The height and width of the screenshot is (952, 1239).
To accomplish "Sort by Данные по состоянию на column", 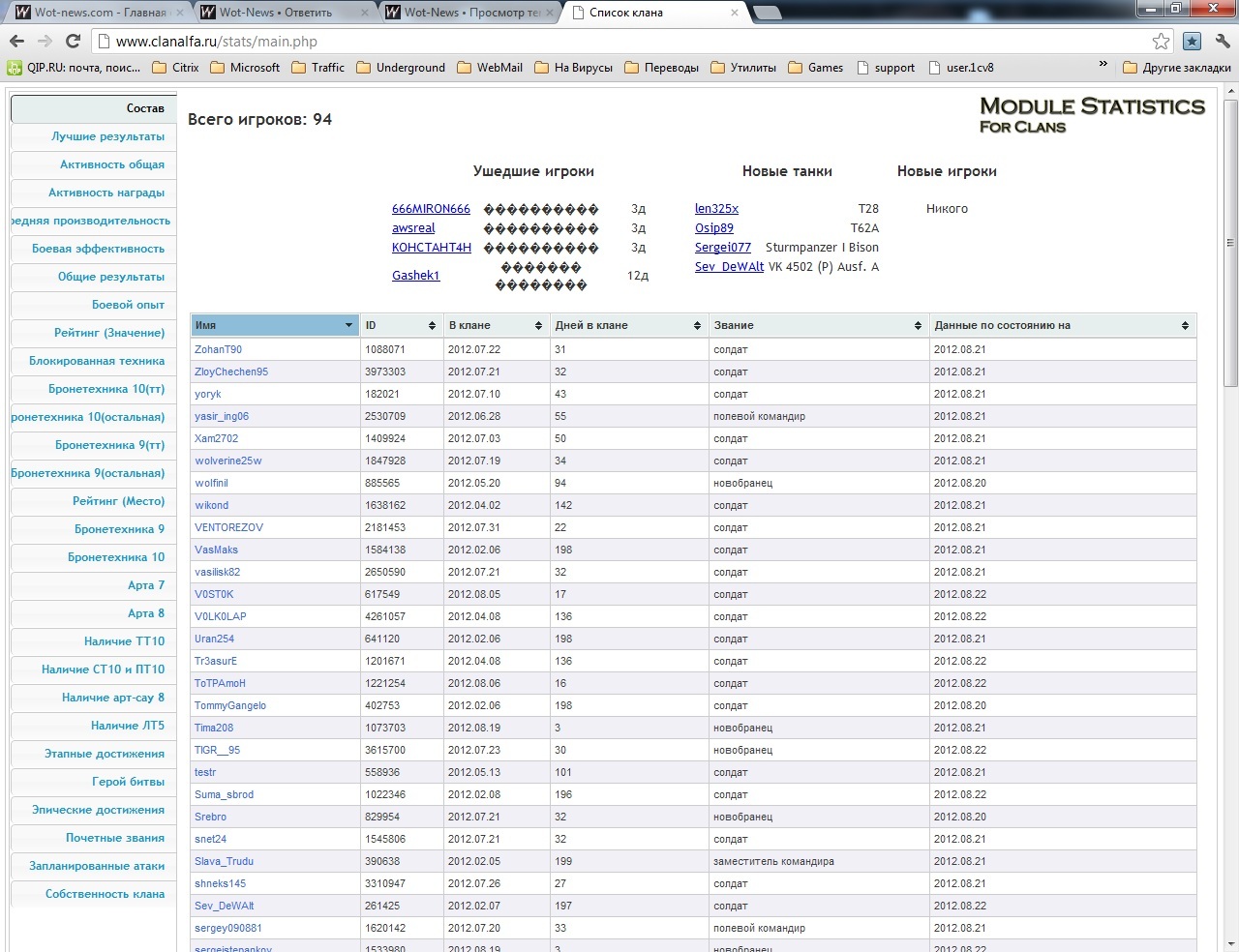I will [1062, 325].
